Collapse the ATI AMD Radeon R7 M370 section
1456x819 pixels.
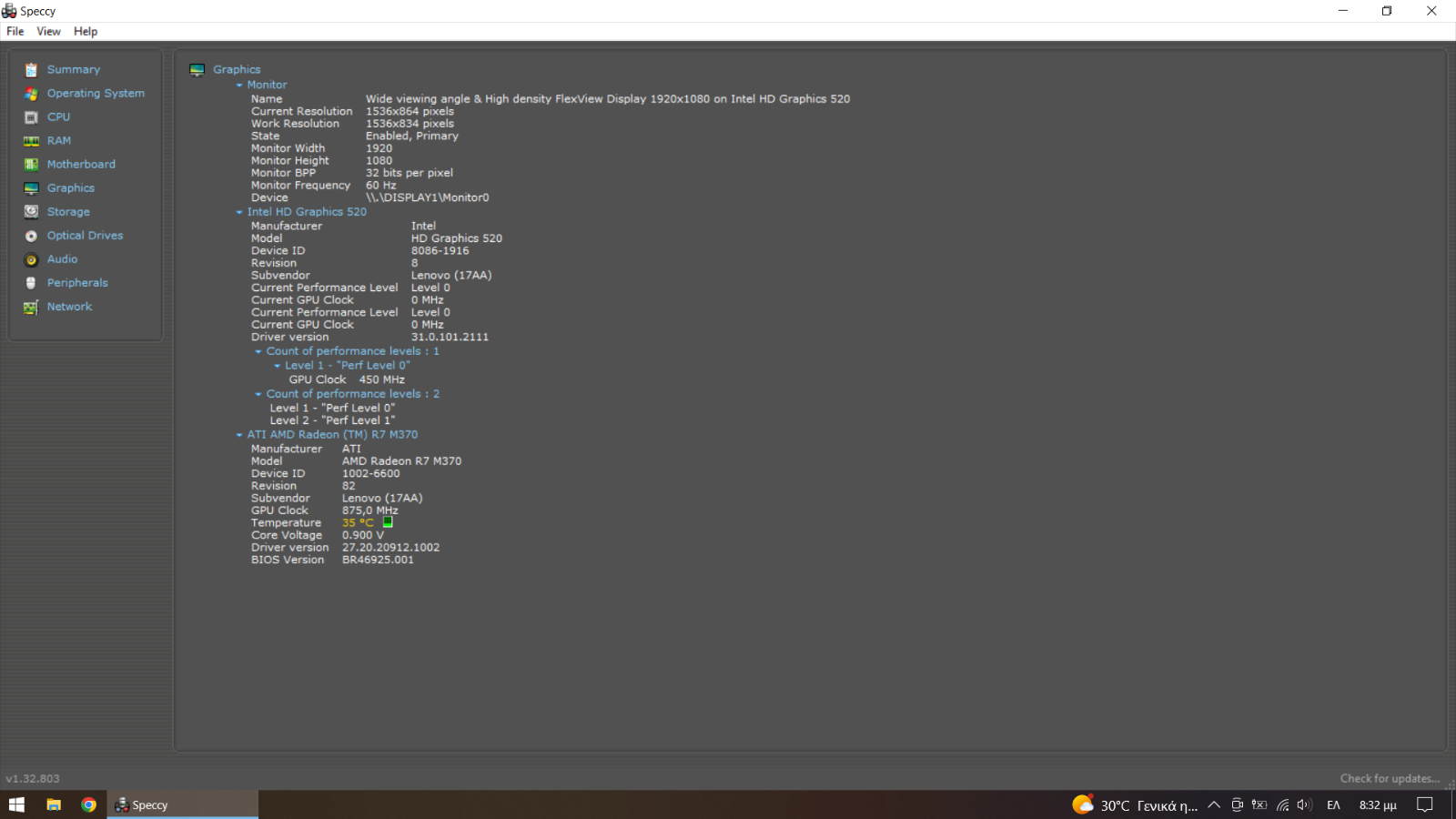click(239, 435)
